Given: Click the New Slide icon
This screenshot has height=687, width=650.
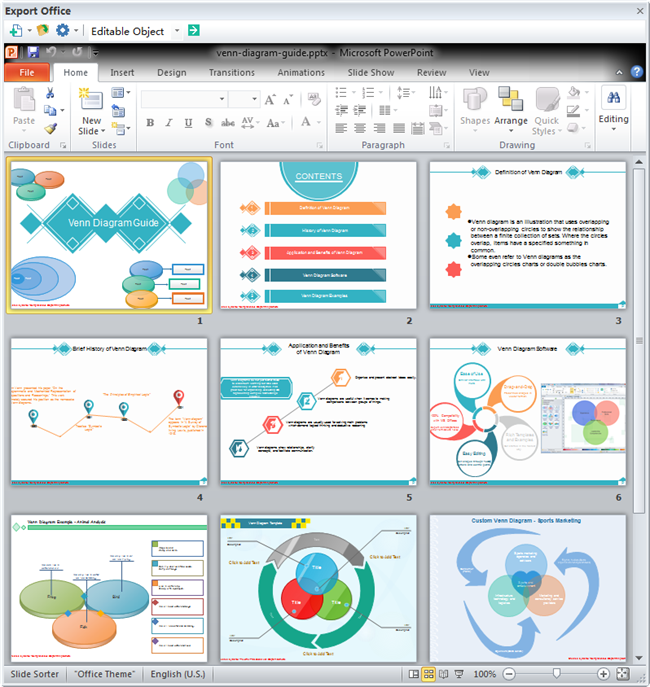Looking at the screenshot, I should 91,99.
